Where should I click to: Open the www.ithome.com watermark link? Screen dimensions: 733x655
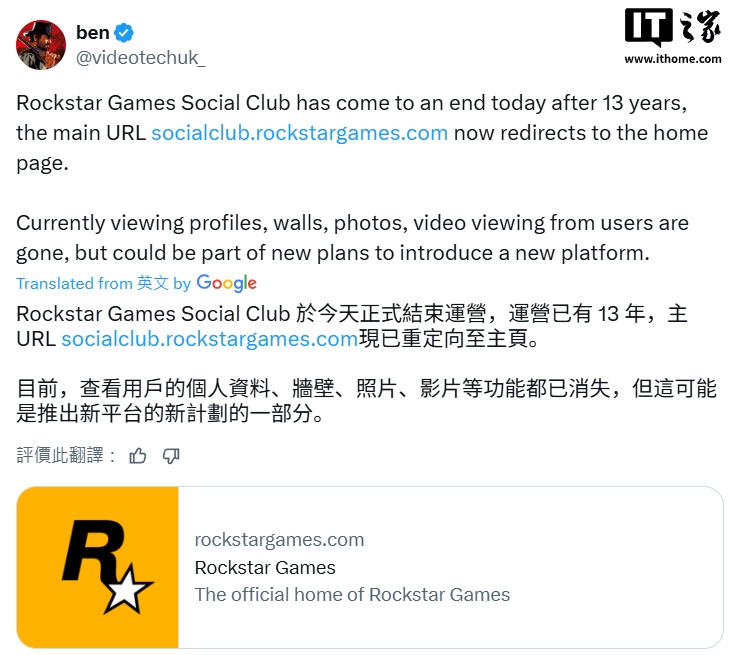tap(673, 59)
